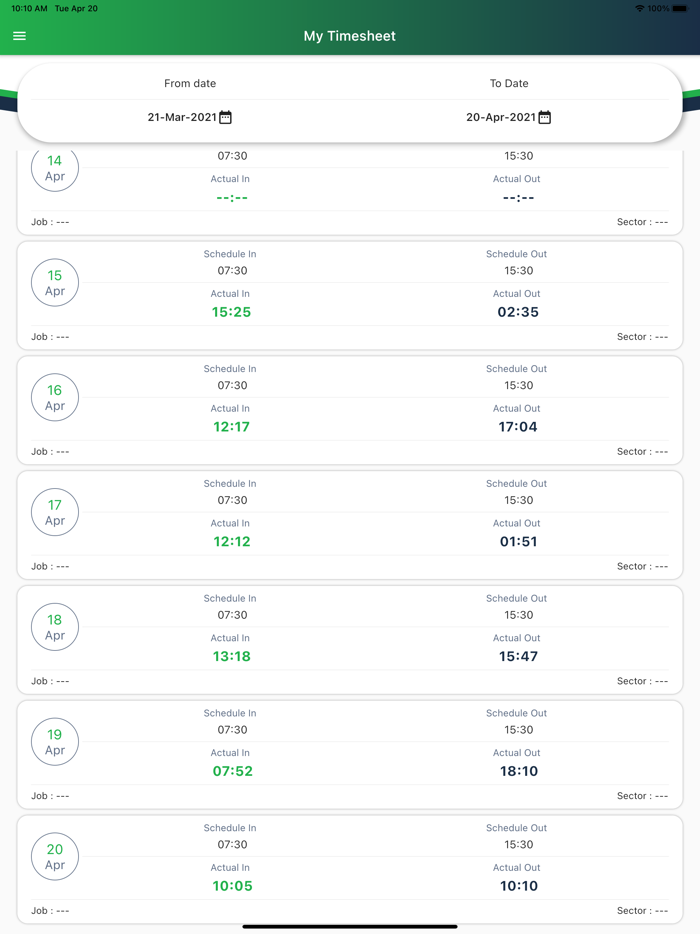700x934 pixels.
Task: Tap the 20 Apr date circle
Action: point(55,857)
